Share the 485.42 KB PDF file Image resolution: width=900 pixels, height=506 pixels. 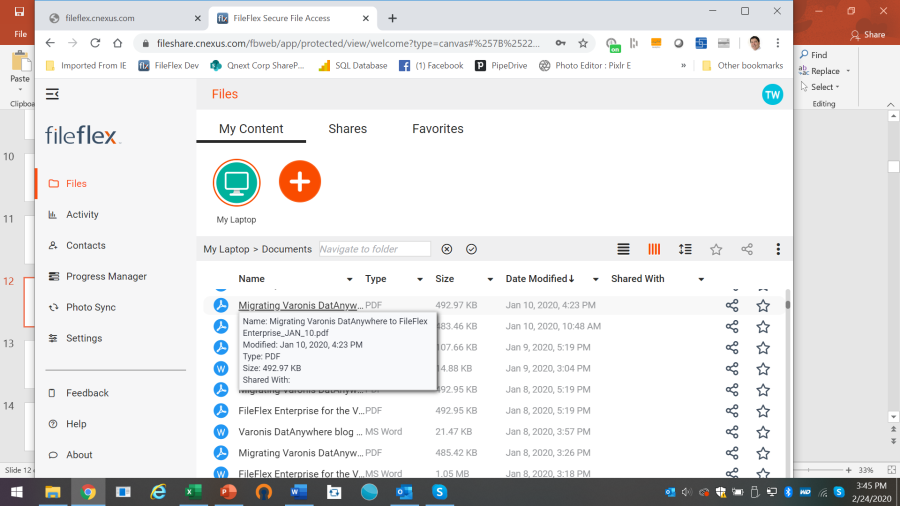(x=732, y=453)
